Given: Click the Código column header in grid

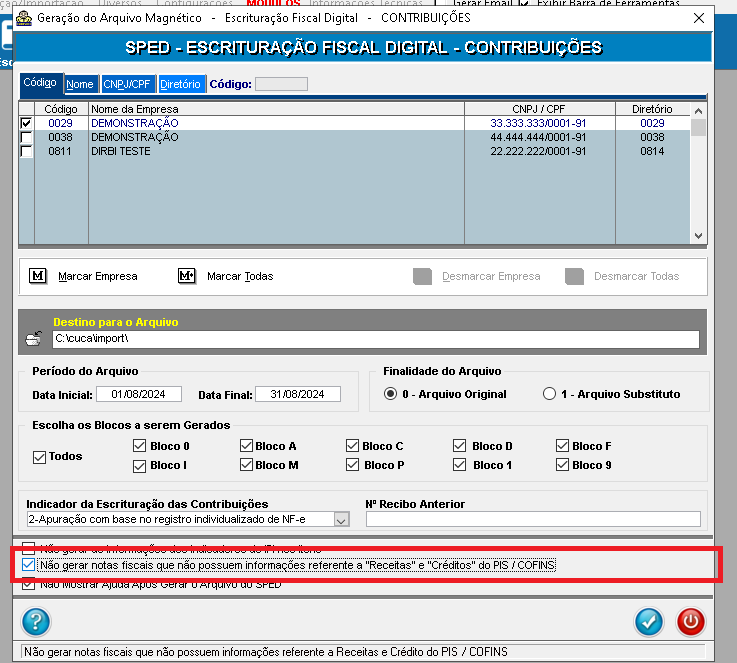Looking at the screenshot, I should pyautogui.click(x=61, y=109).
